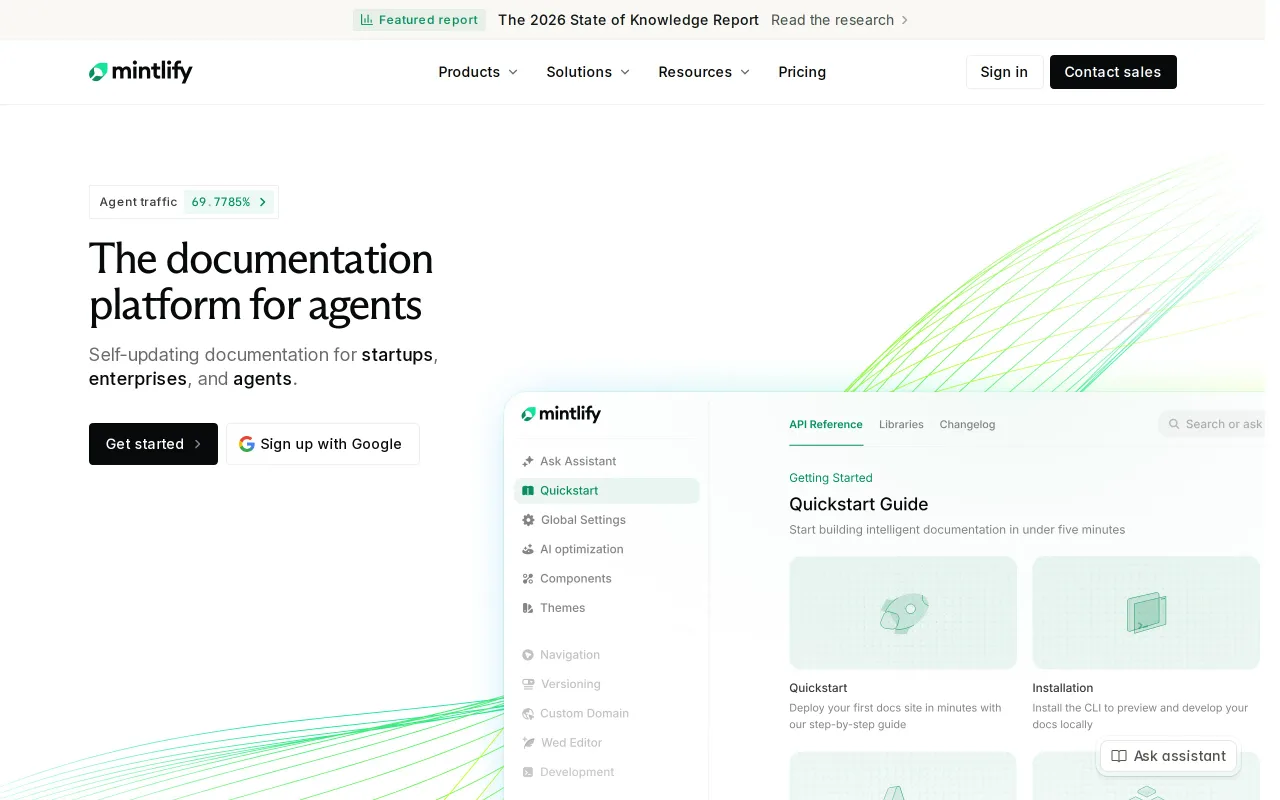Open the Pricing page
1280x800 pixels.
(802, 72)
